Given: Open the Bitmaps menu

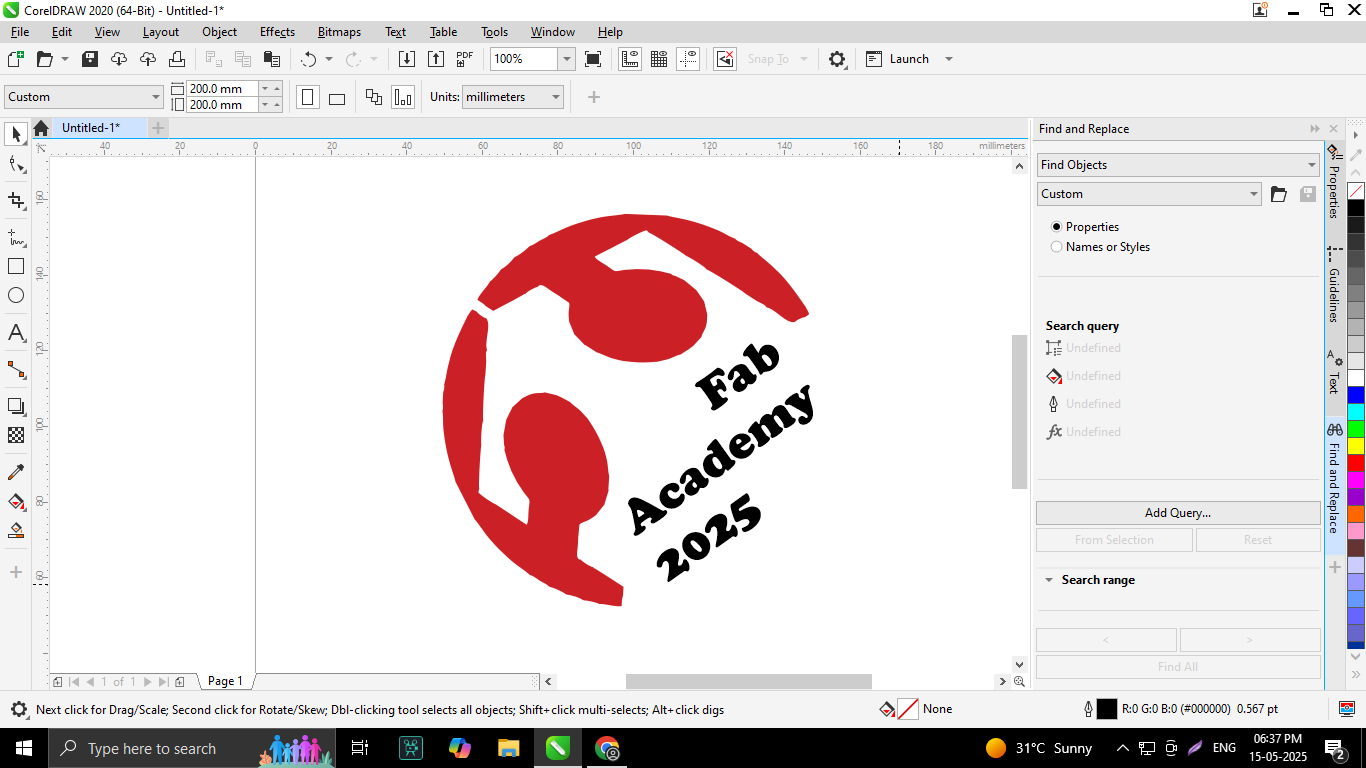Looking at the screenshot, I should point(339,32).
